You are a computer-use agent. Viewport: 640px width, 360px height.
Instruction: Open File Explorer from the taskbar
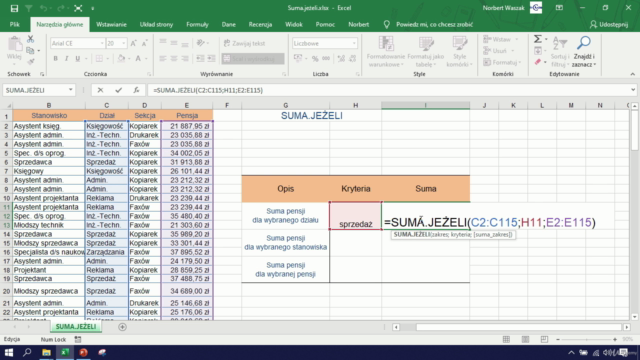tap(46, 352)
